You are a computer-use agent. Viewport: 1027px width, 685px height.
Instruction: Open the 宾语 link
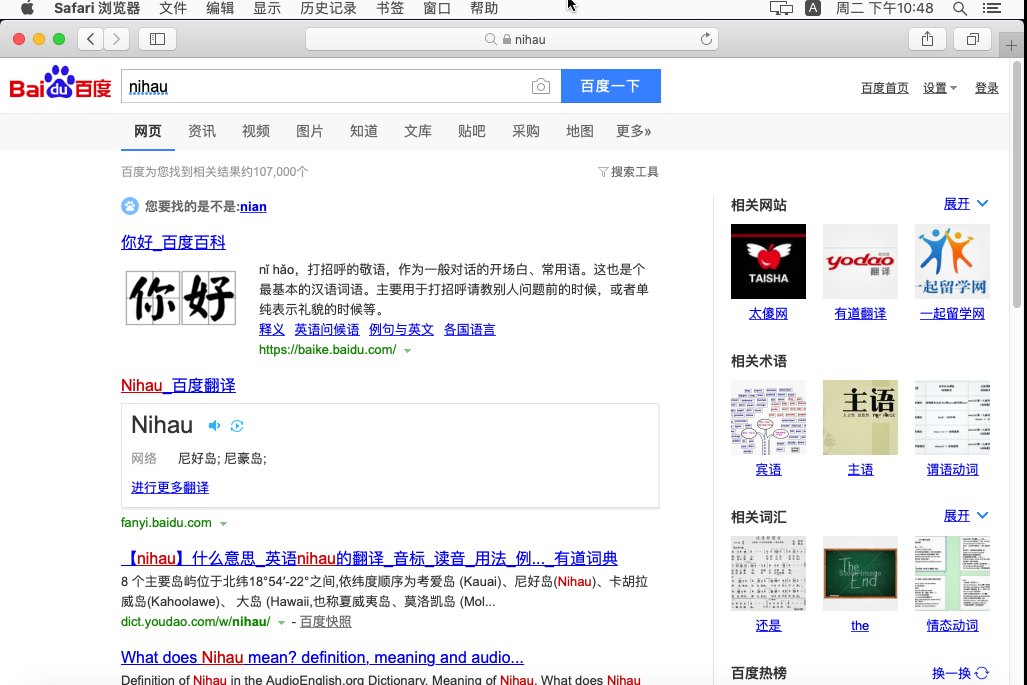click(768, 470)
